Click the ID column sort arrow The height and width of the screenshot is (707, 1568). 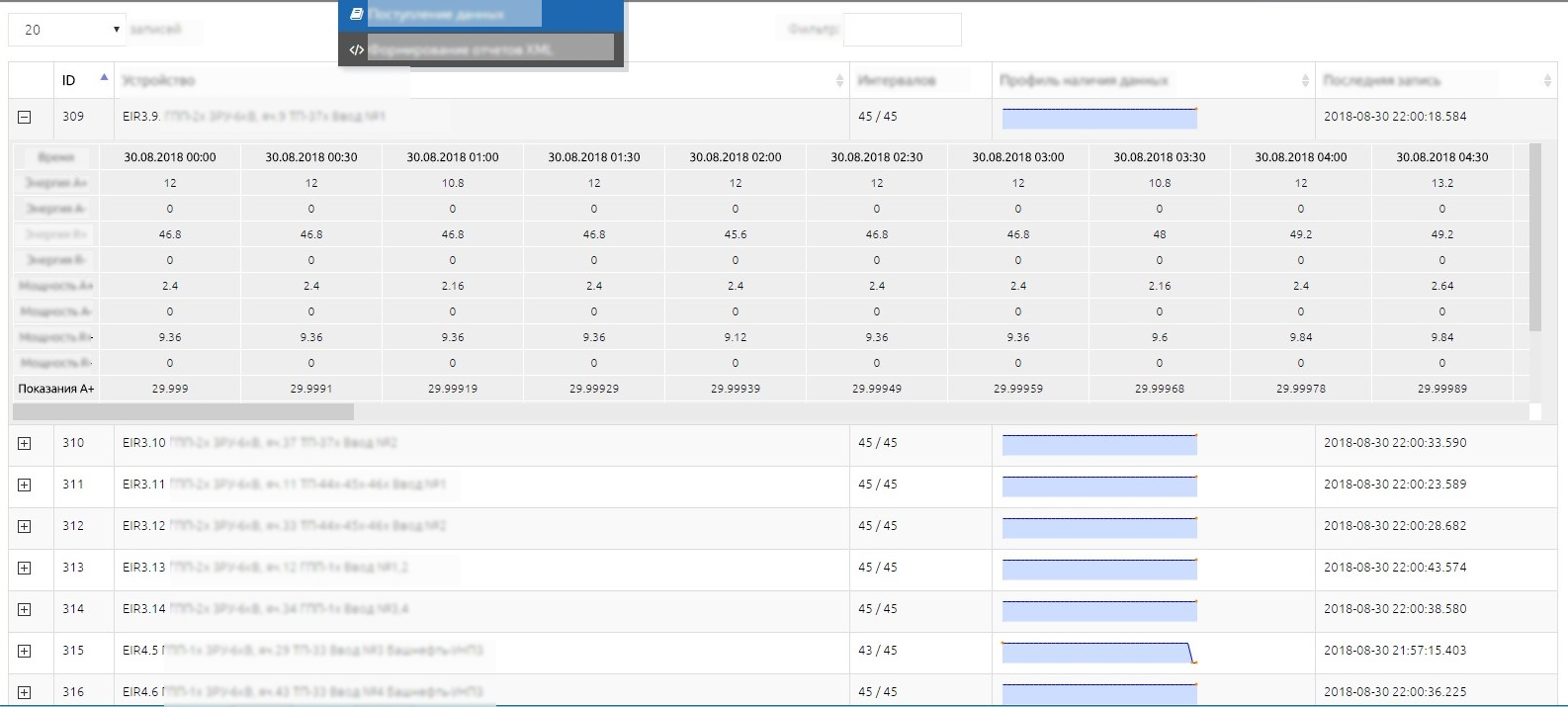pos(104,78)
